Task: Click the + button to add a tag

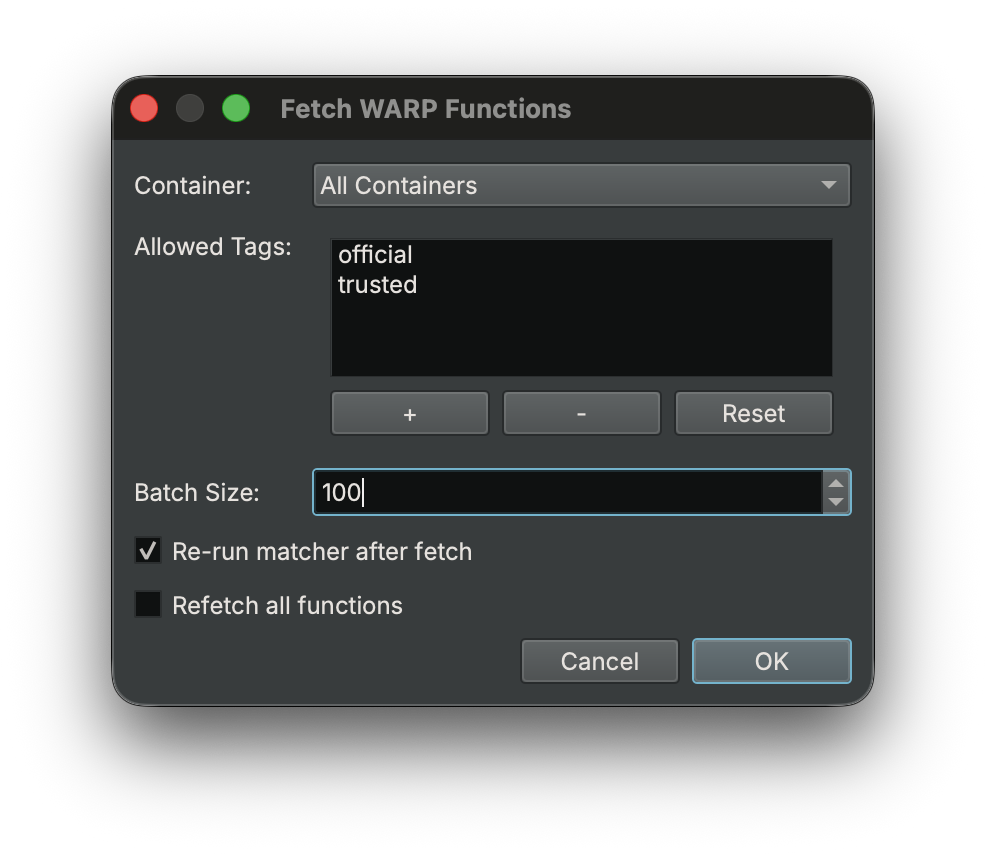Action: (409, 412)
